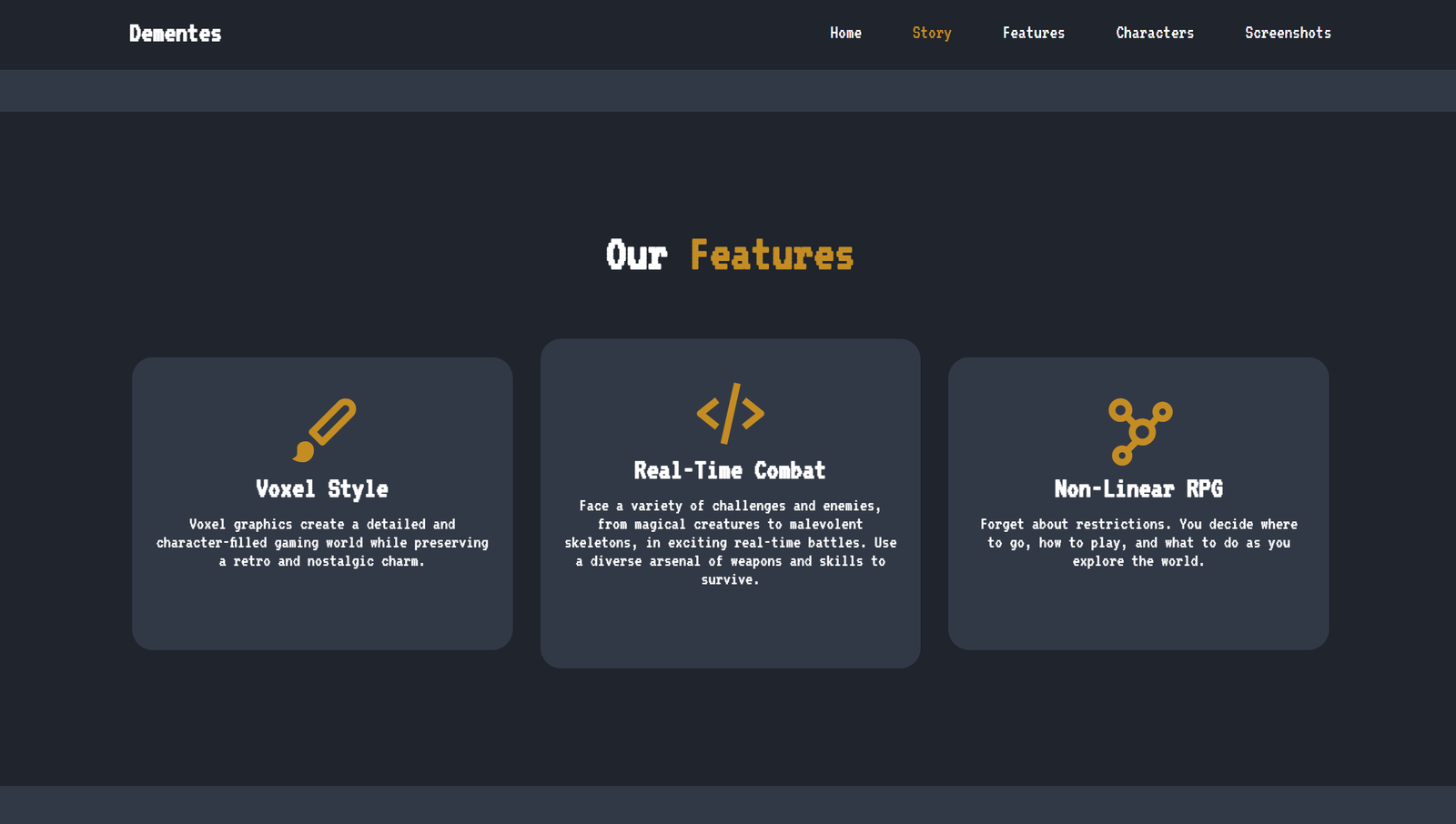Select the Real-Time Combat card heading
The image size is (1456, 824).
point(730,471)
